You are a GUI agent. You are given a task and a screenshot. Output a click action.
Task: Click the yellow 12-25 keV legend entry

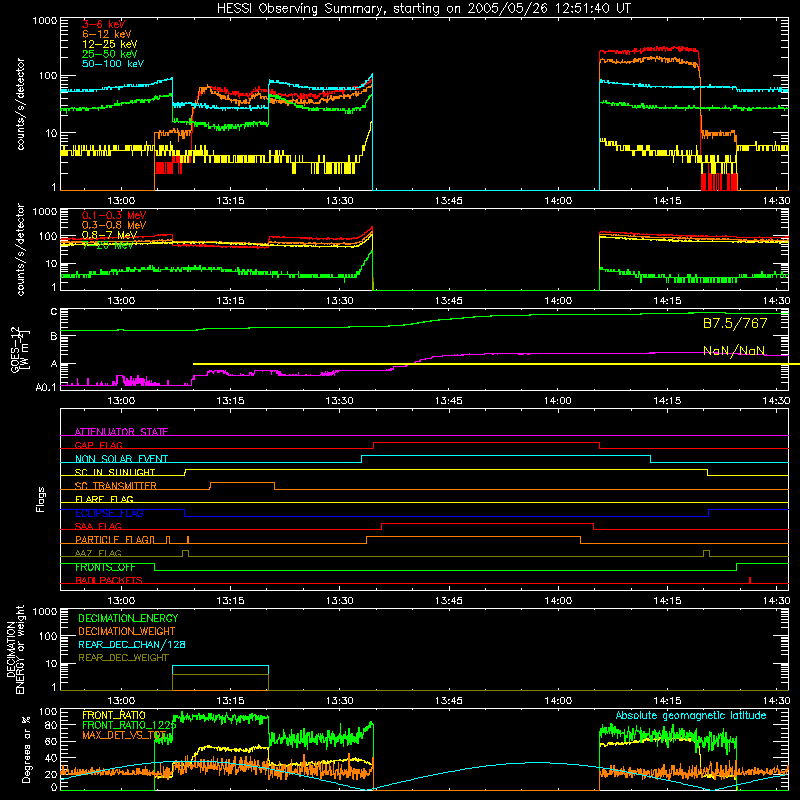pos(110,44)
